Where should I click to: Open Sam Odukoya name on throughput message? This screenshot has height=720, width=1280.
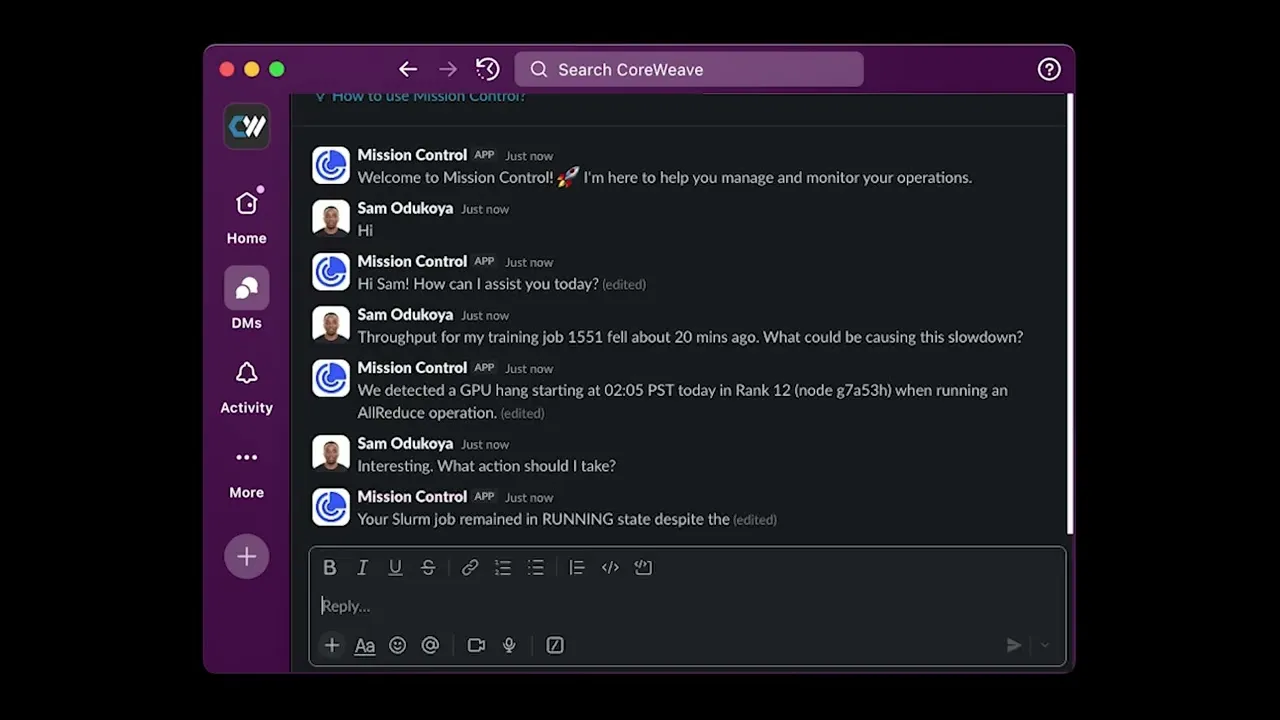[405, 314]
